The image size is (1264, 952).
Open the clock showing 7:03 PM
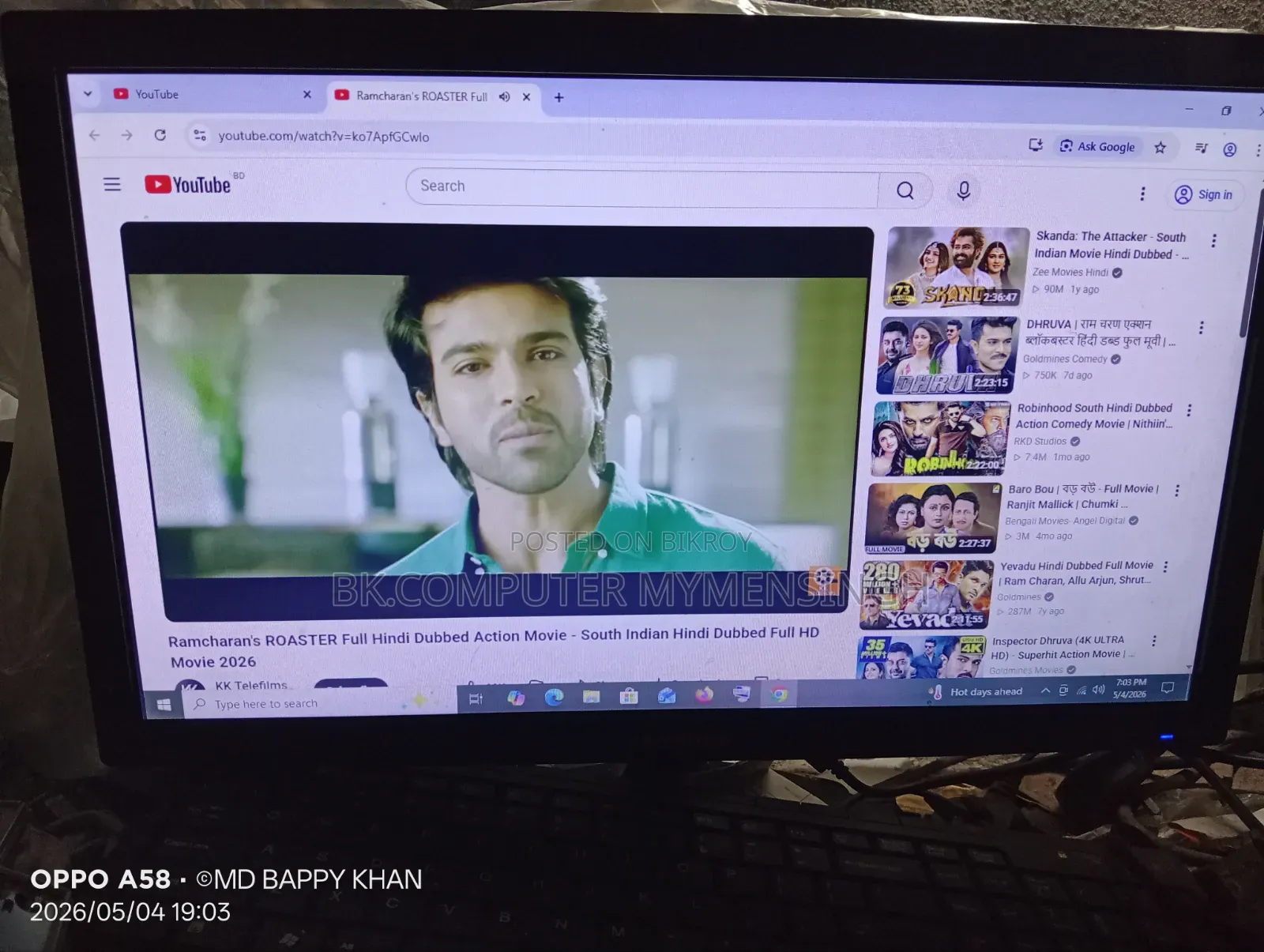tap(1130, 688)
